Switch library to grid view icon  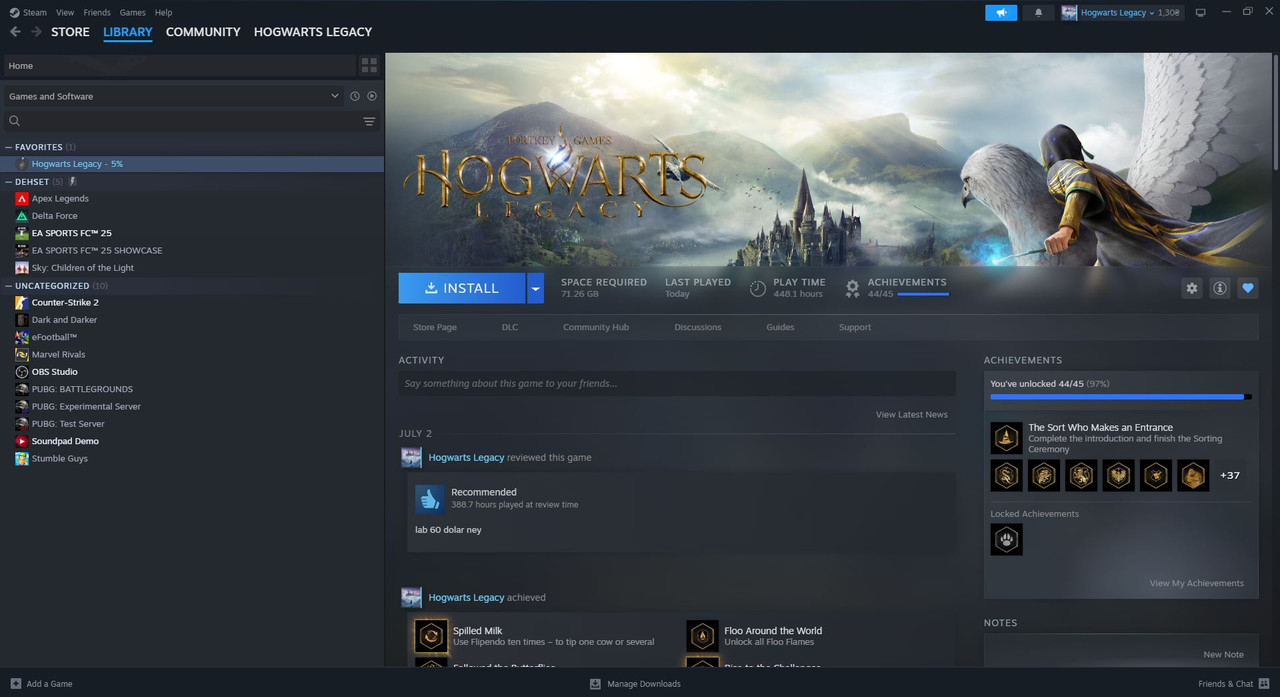point(369,65)
